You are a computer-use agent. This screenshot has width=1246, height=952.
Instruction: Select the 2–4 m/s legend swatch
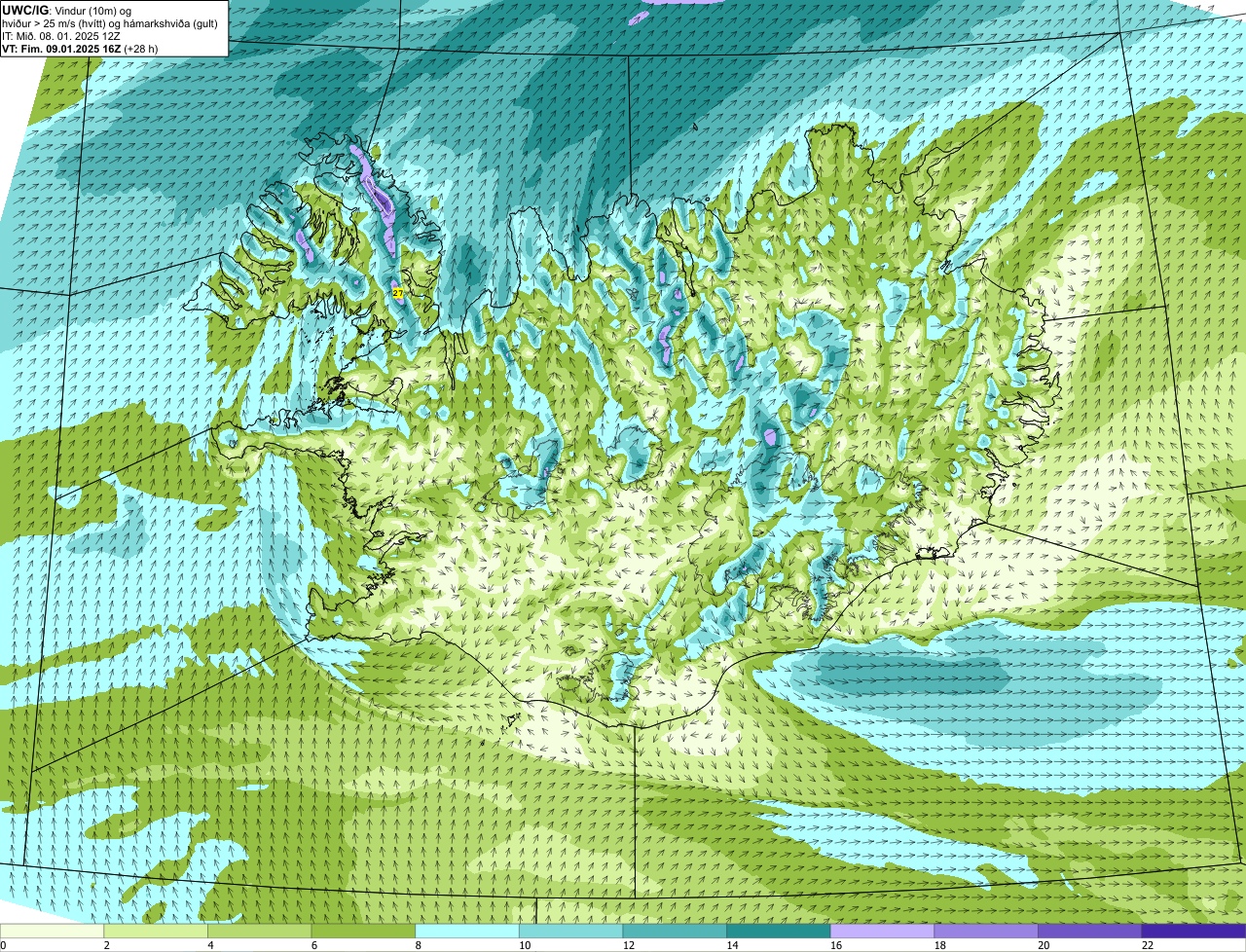(x=156, y=931)
